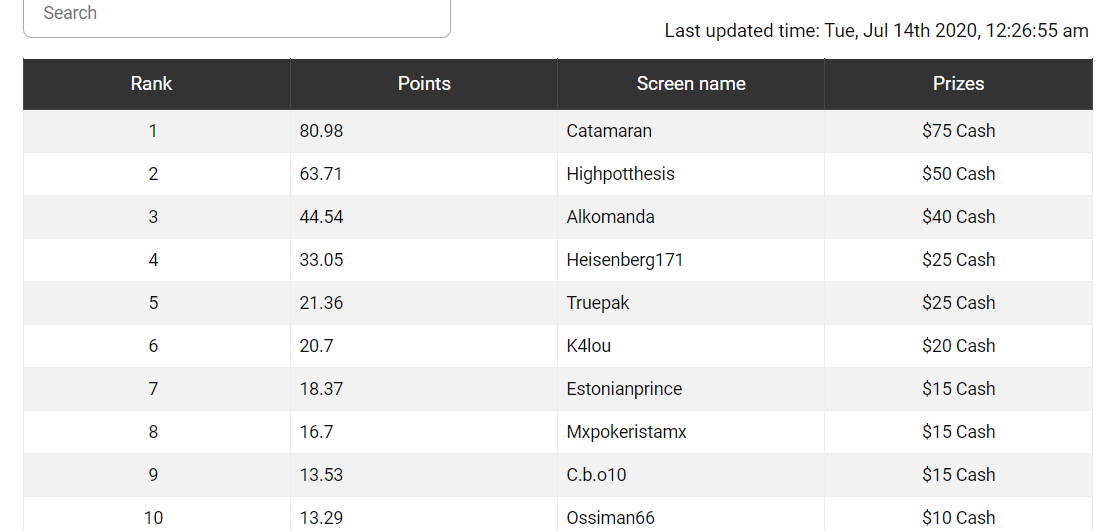This screenshot has height=531, width=1105.
Task: Click the Alkomanda player name
Action: click(x=610, y=217)
